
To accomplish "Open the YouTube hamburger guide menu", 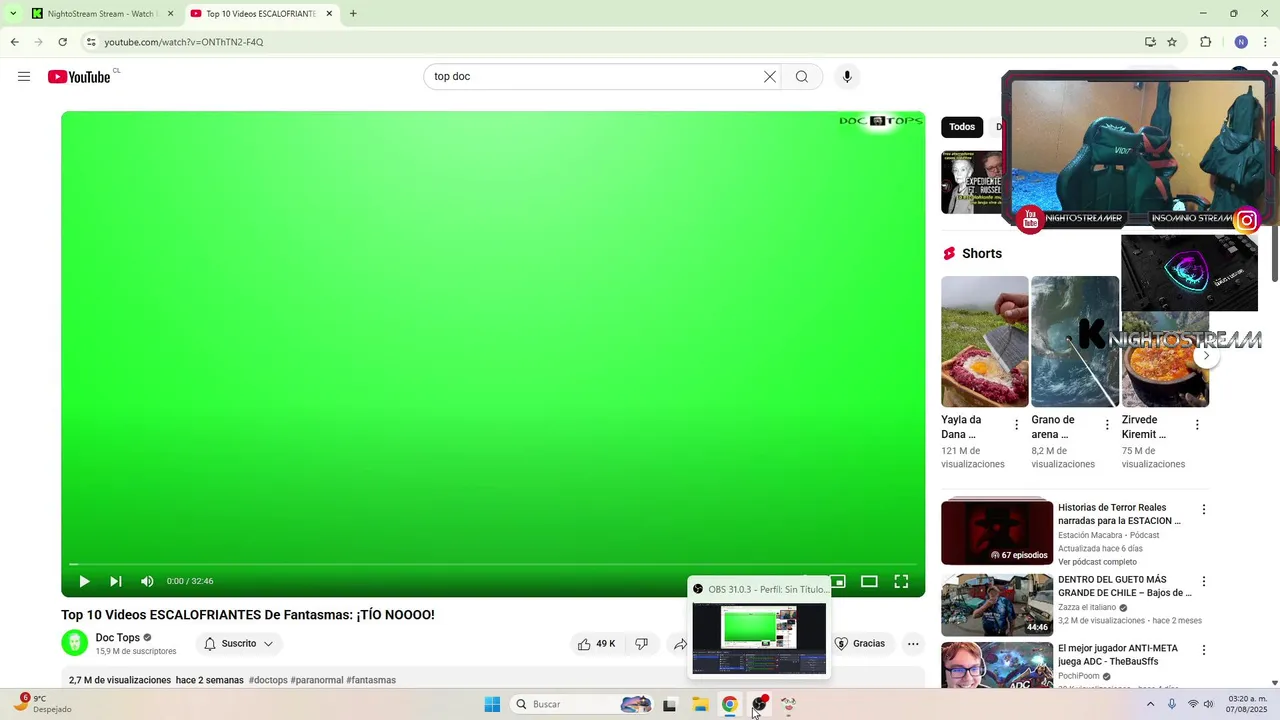I will coord(24,77).
